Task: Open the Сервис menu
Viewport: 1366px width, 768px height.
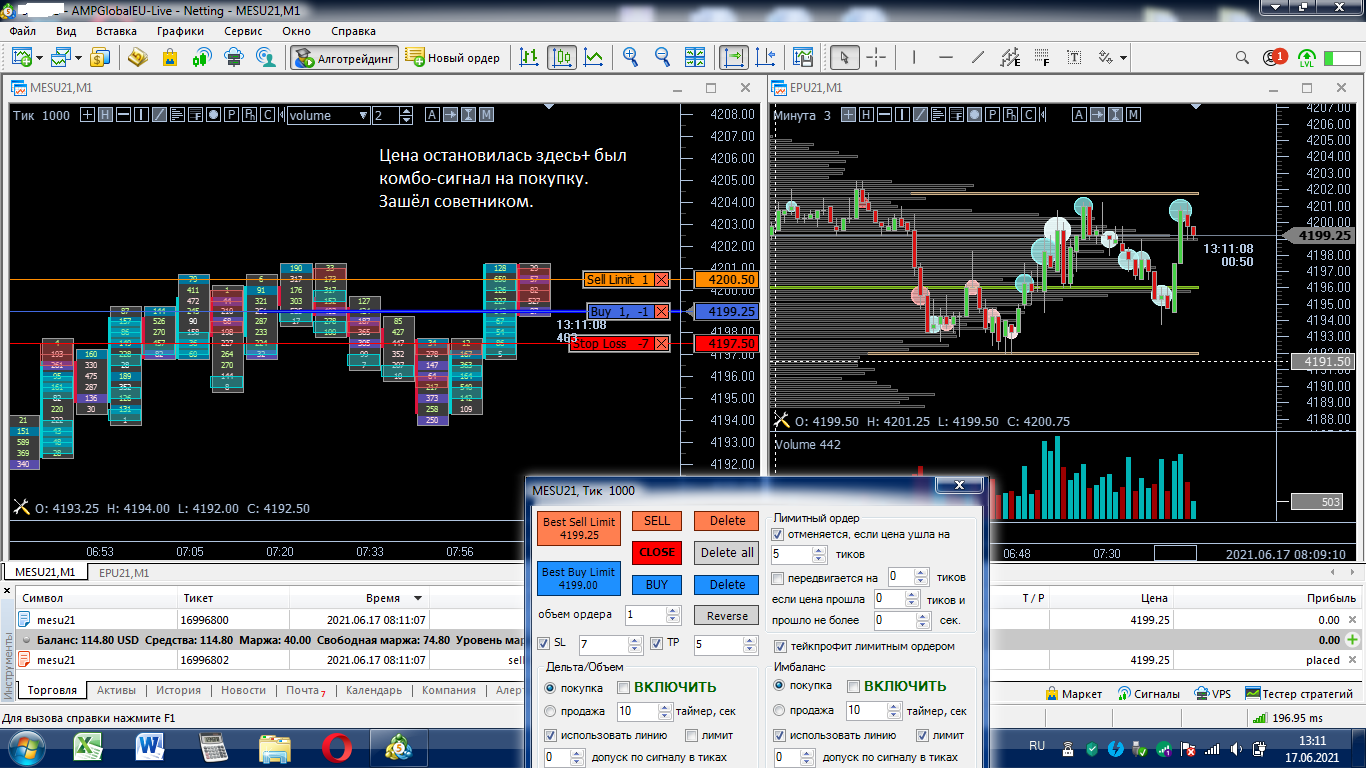Action: click(243, 31)
